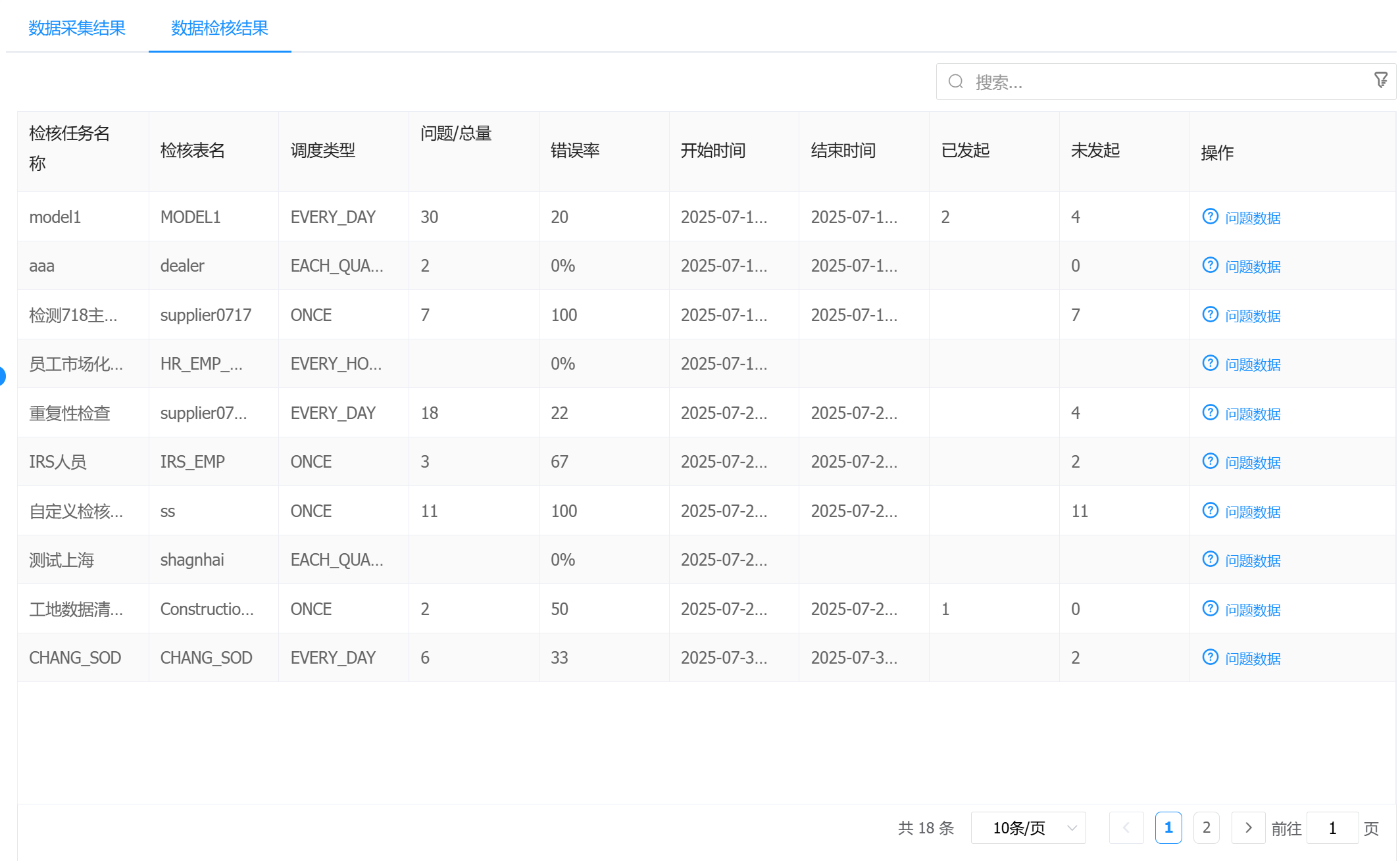This screenshot has width=1400, height=861.
Task: Select the 数据检核结果 tab
Action: click(220, 28)
